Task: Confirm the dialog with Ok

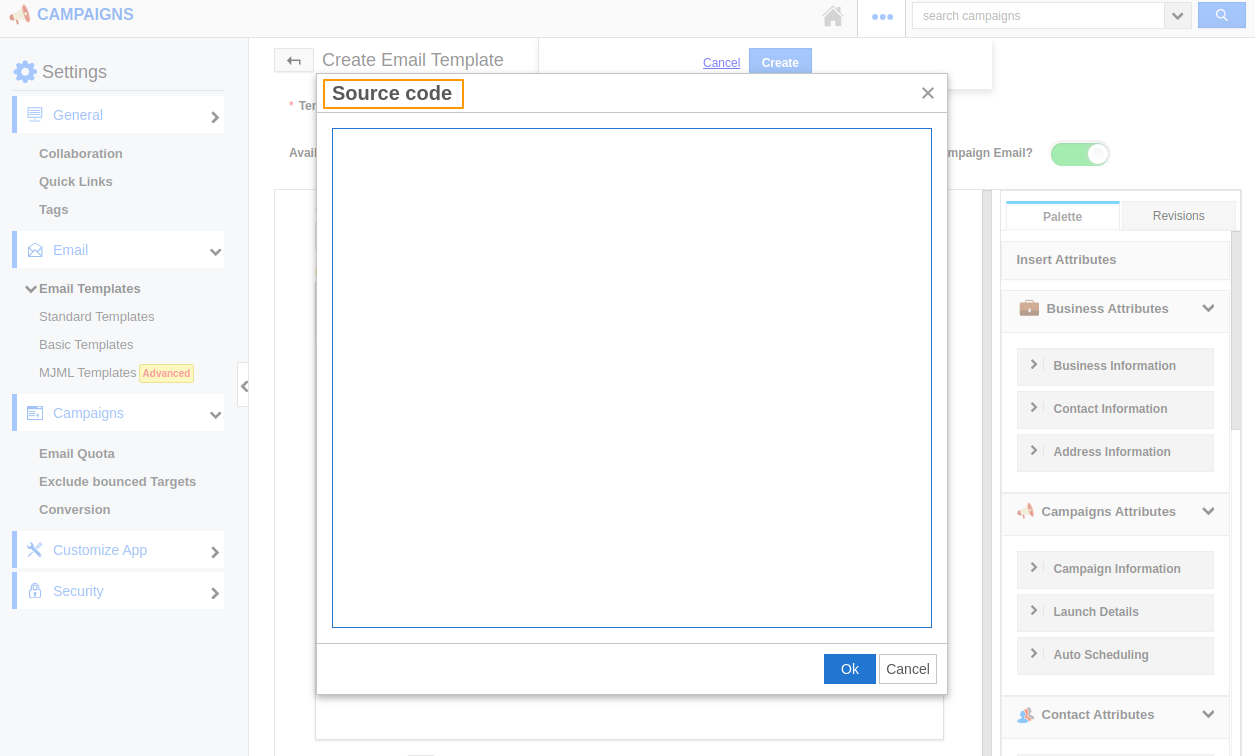Action: tap(850, 669)
